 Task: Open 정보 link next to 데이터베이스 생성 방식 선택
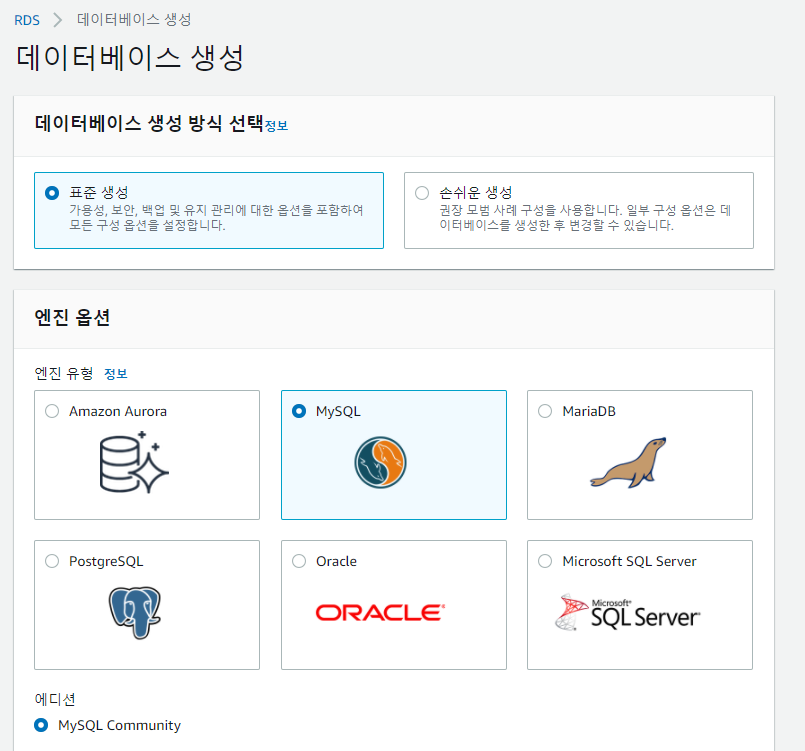point(276,125)
